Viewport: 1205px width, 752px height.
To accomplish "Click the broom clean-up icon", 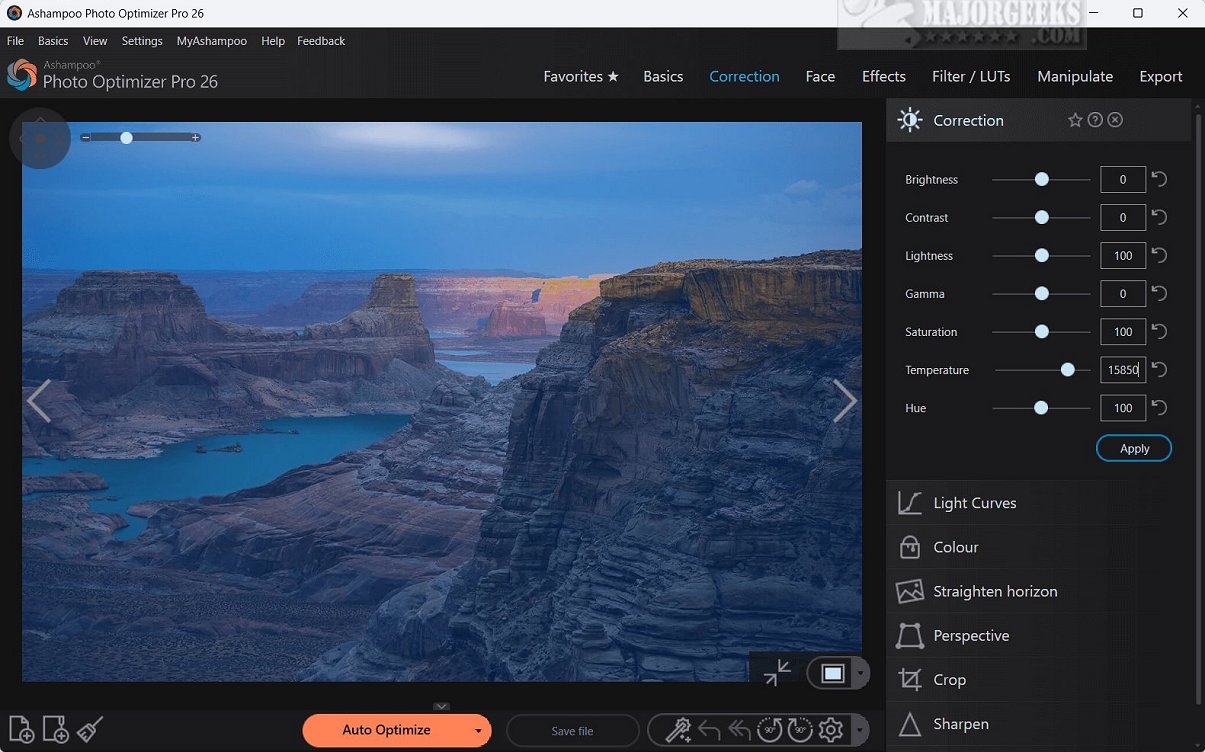I will click(90, 730).
